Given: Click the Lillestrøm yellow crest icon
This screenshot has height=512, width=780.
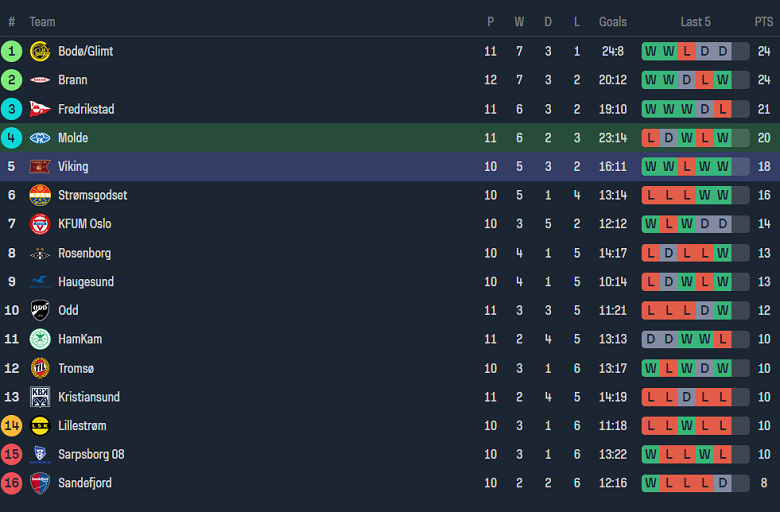Looking at the screenshot, I should tap(40, 426).
